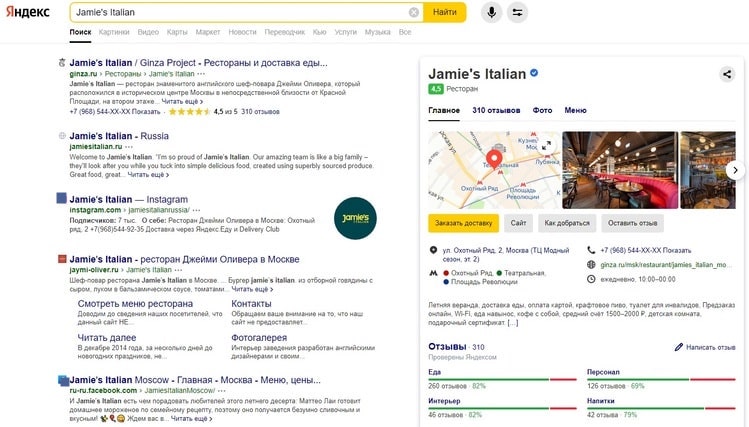Click the verified blue checkmark badge
Image resolution: width=749 pixels, height=427 pixels.
[x=534, y=73]
